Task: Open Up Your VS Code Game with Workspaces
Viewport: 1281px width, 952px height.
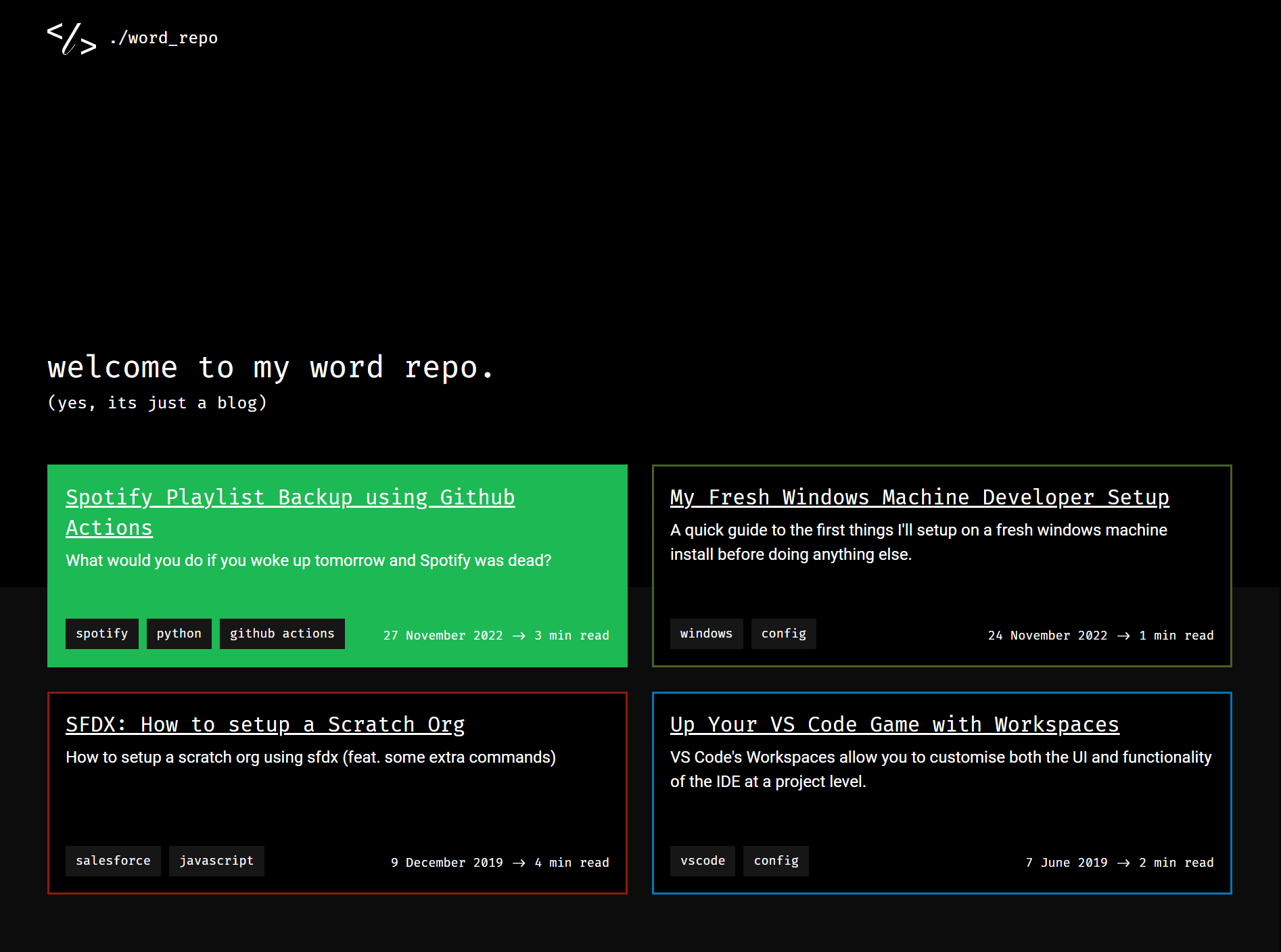Action: coord(893,724)
